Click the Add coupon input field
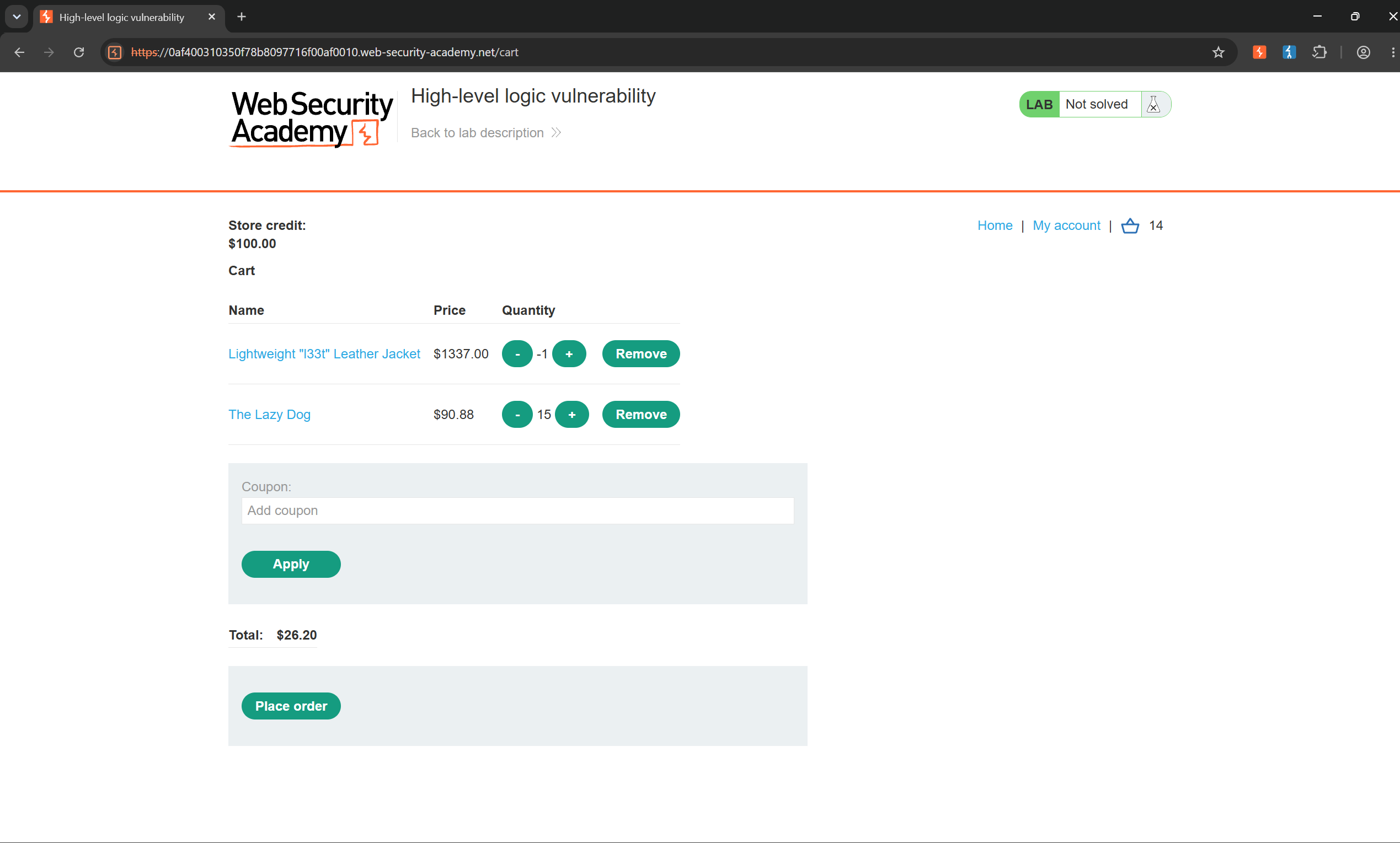The image size is (1400, 843). click(x=517, y=511)
